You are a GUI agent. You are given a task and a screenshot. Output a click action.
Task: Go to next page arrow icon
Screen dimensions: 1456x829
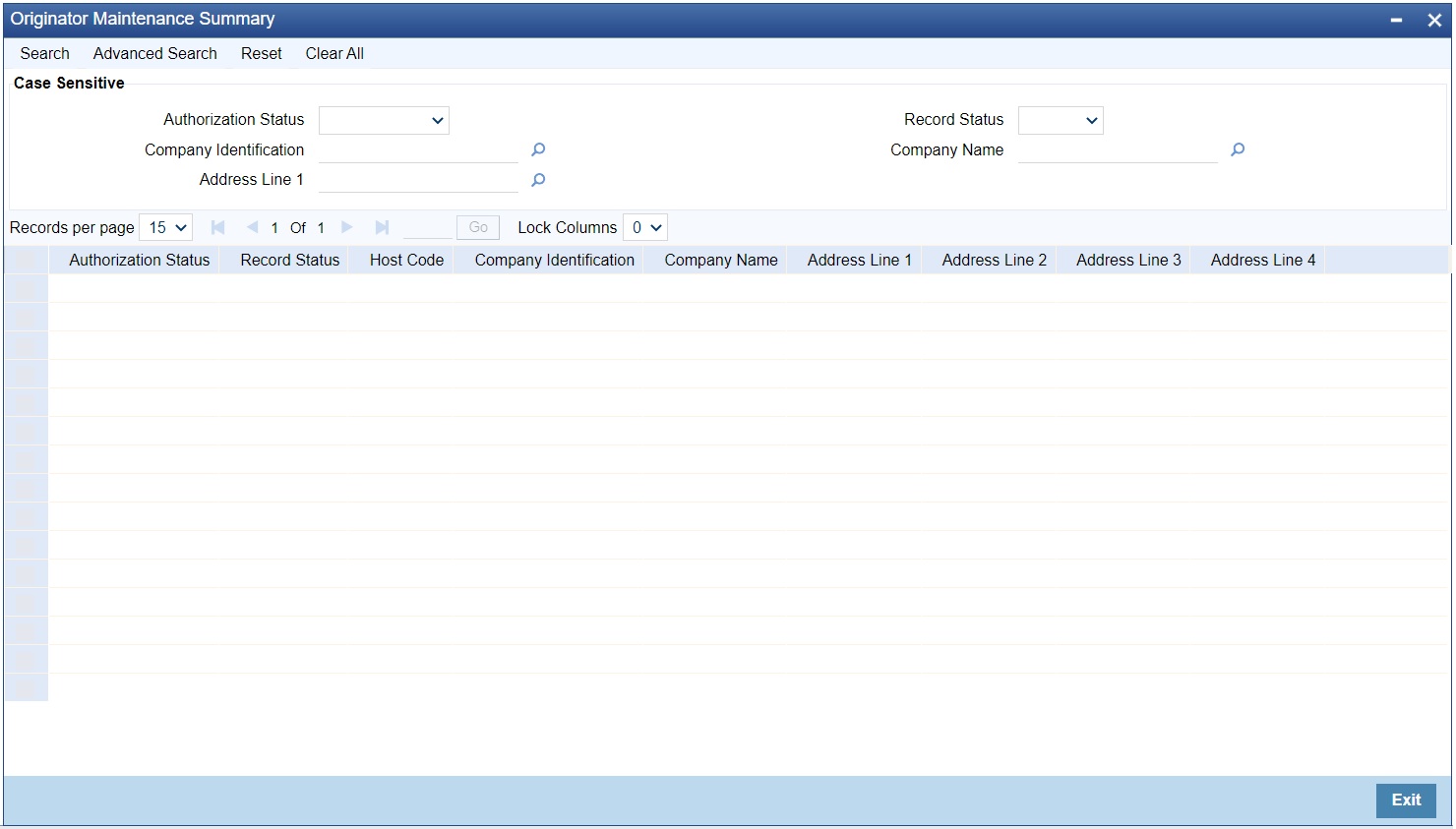click(347, 227)
